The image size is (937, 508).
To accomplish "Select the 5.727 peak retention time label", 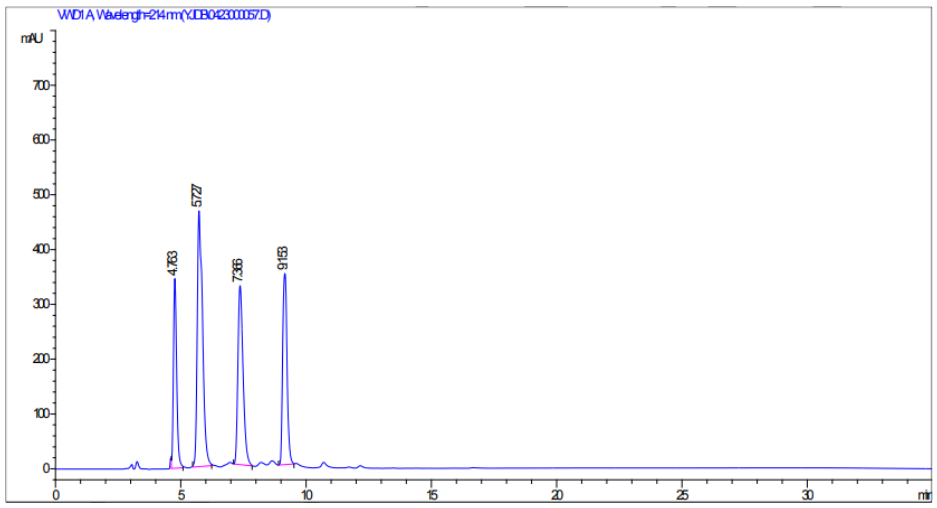I will [x=197, y=195].
